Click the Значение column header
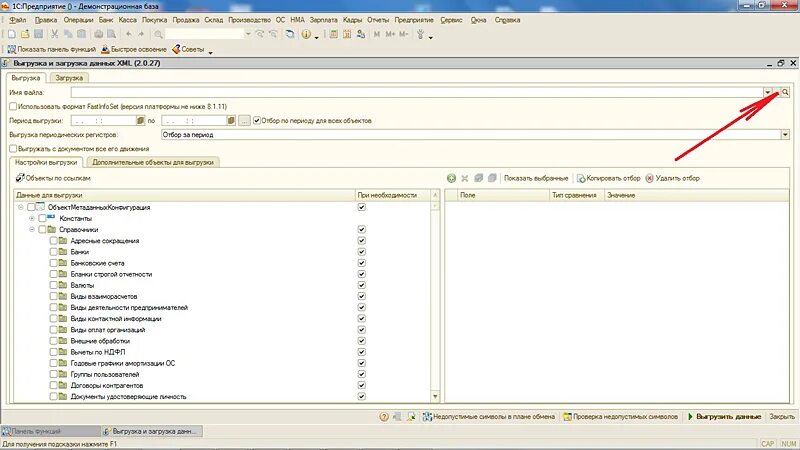This screenshot has height=450, width=800. (696, 195)
